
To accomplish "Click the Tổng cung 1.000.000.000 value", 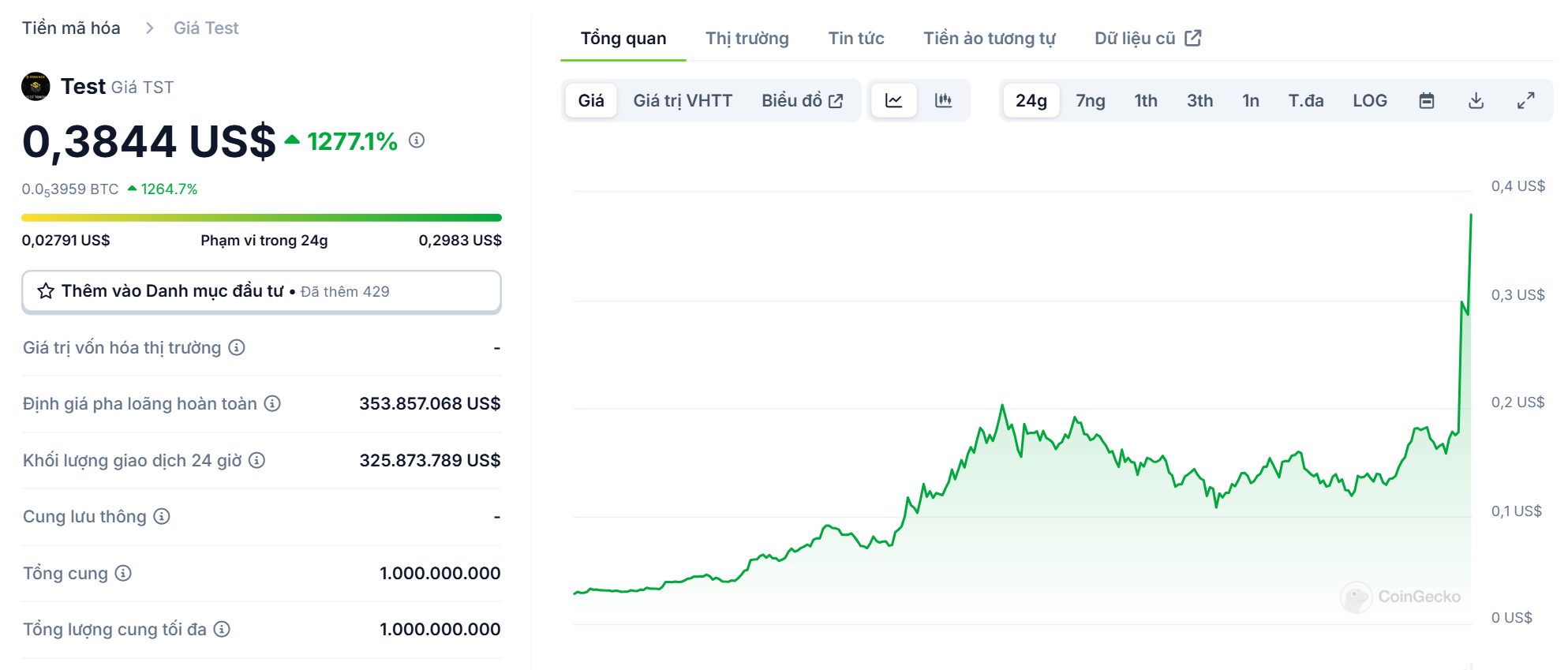I will click(x=440, y=573).
